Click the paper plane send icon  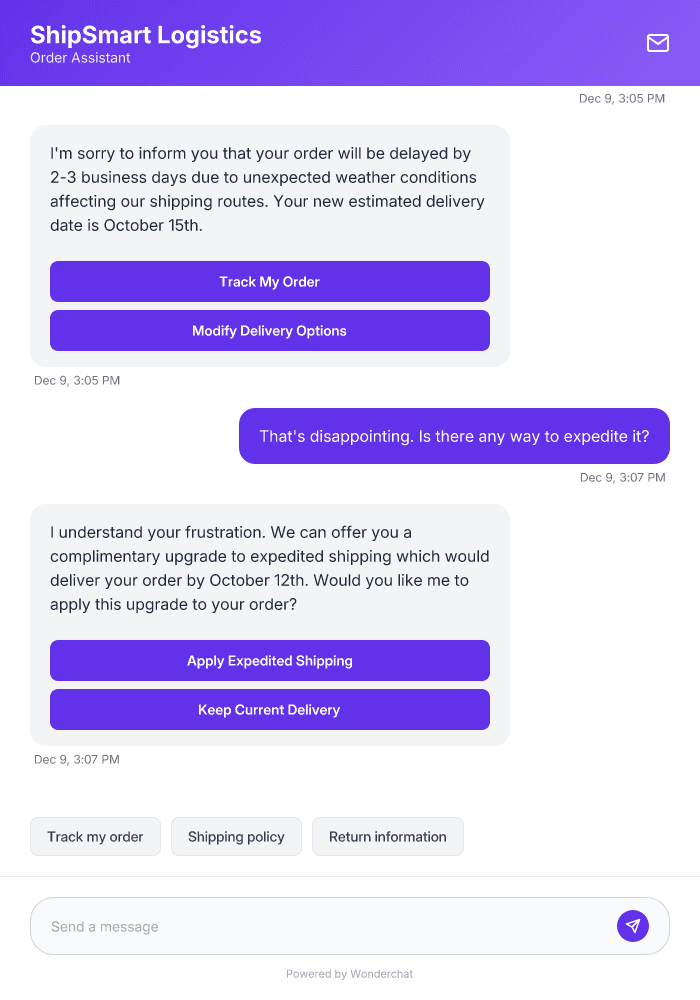pyautogui.click(x=632, y=925)
